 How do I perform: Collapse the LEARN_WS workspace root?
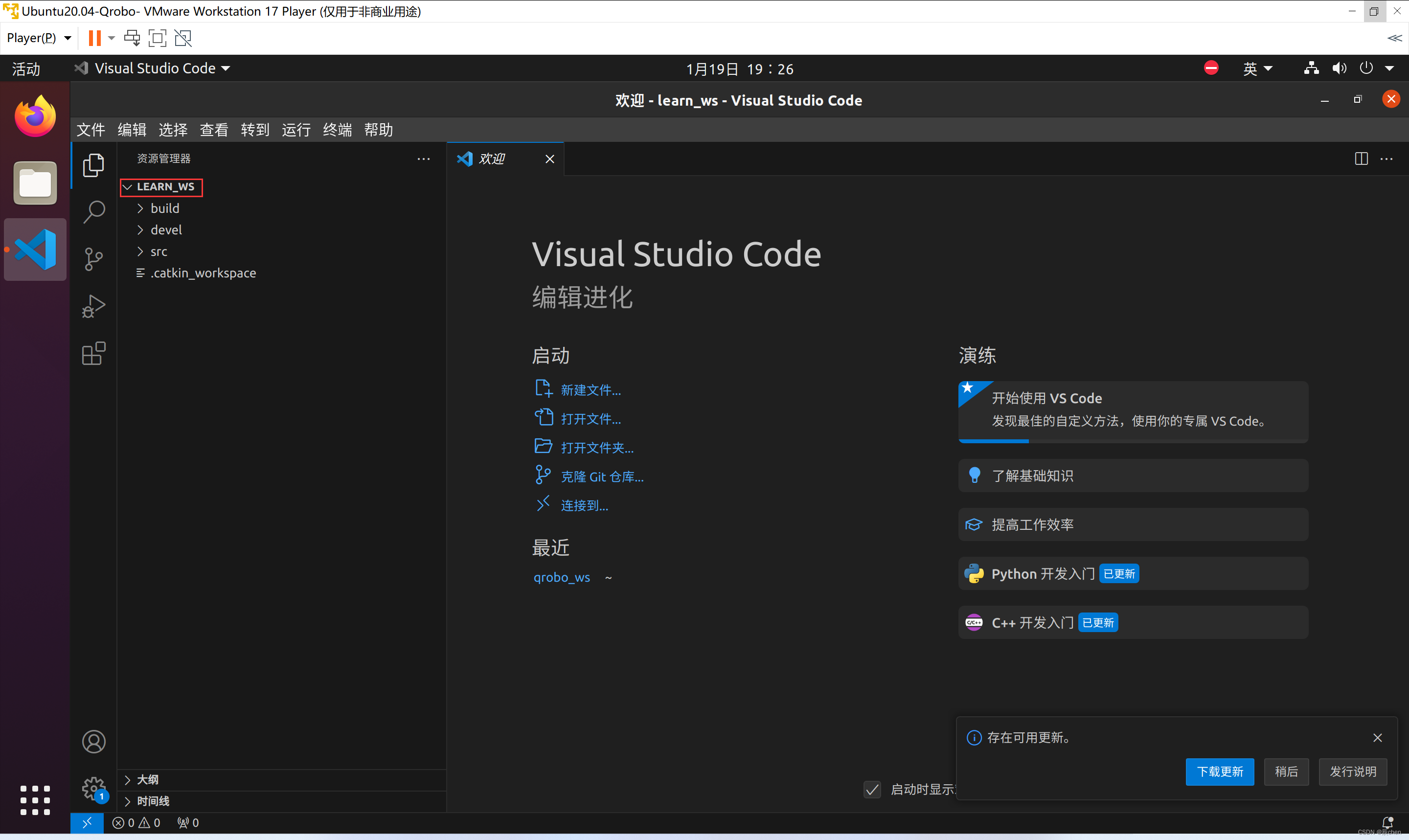tap(125, 186)
